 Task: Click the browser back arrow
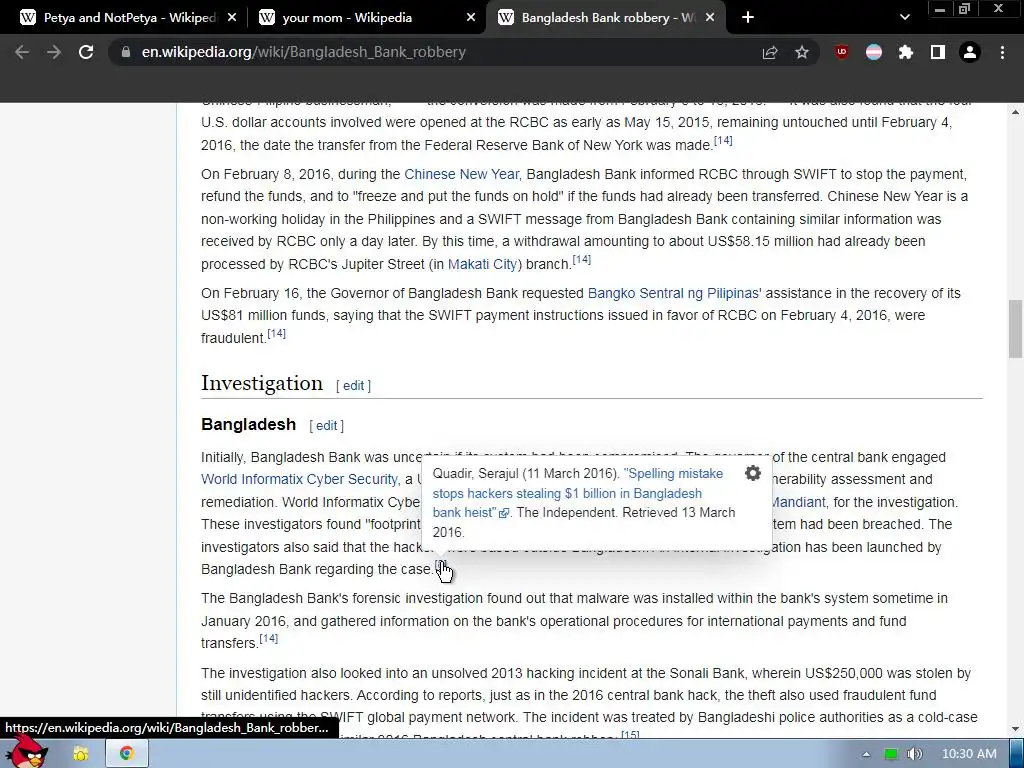pos(22,52)
